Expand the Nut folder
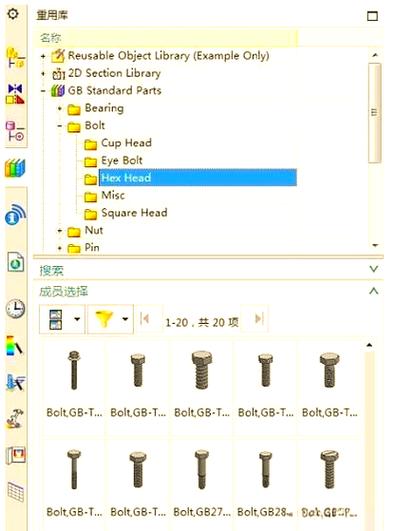394x531 pixels. (60, 231)
